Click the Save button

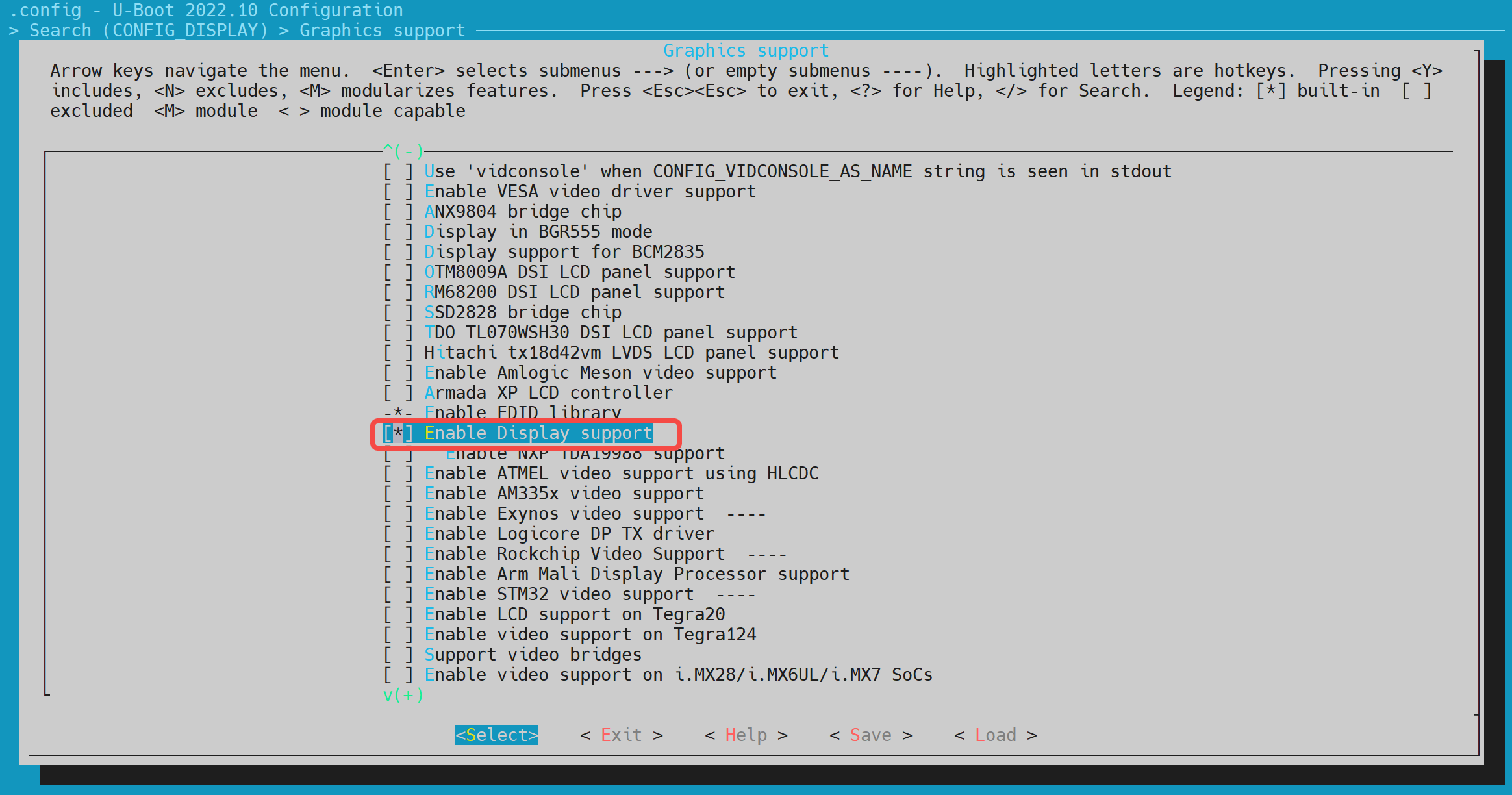click(x=870, y=735)
